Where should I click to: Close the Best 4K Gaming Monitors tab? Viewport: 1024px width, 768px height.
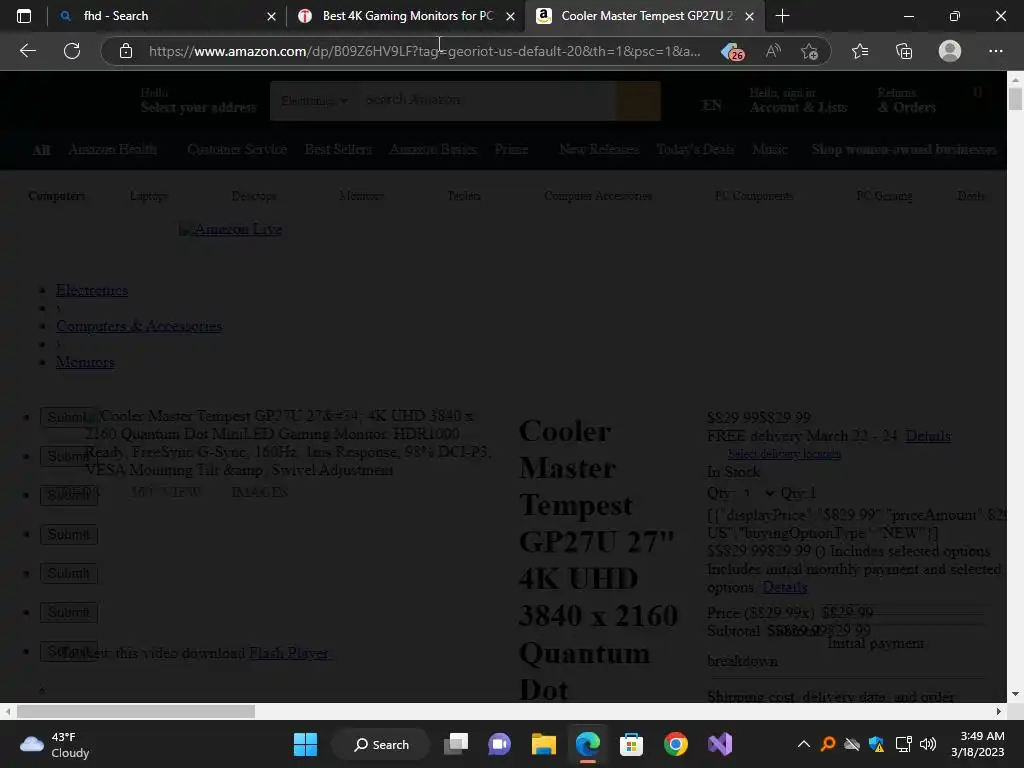click(510, 16)
